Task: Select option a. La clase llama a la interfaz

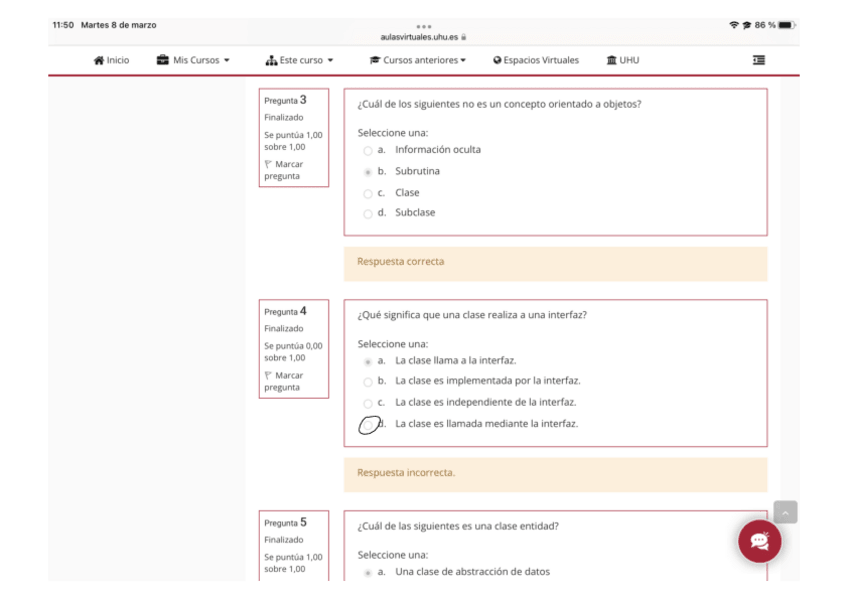Action: [x=368, y=362]
